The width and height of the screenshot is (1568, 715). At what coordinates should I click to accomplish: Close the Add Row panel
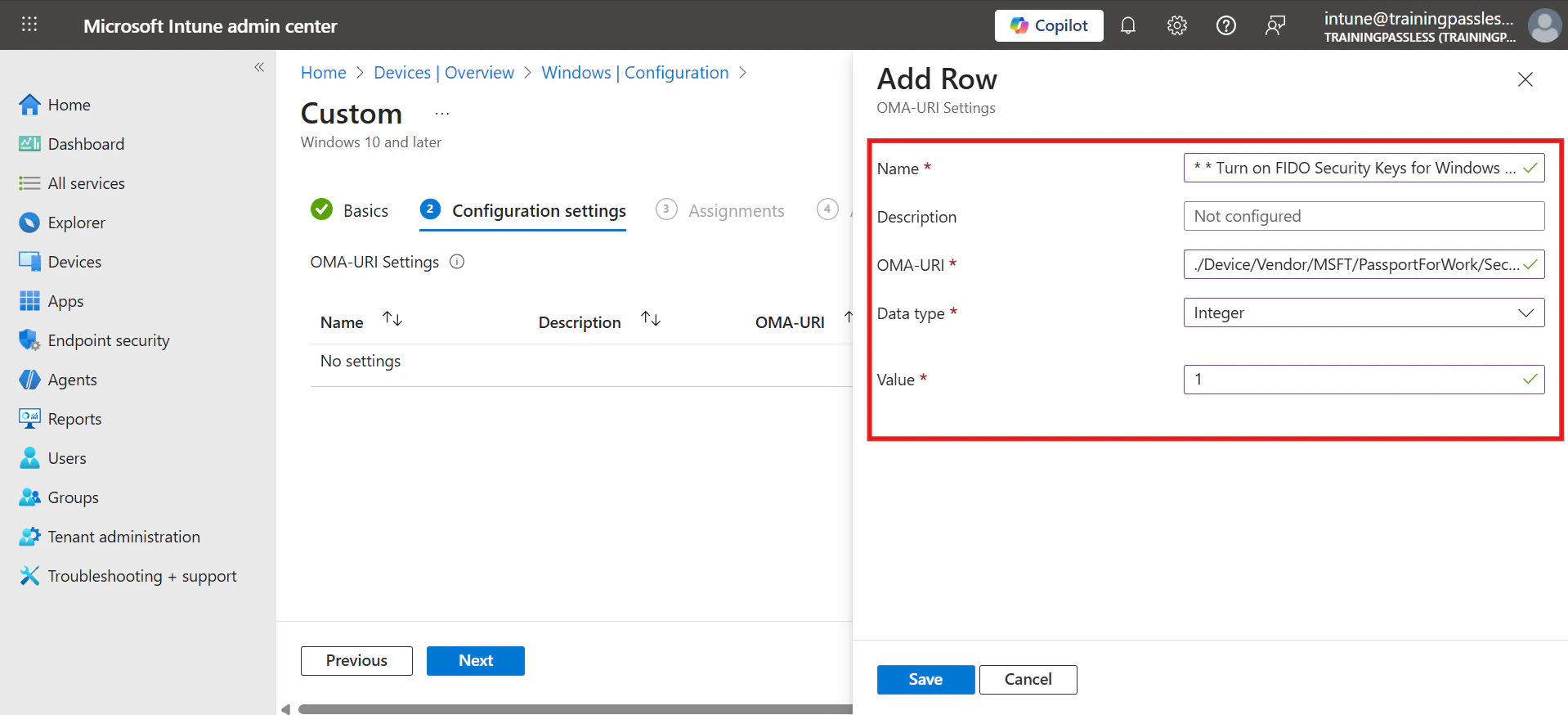[1525, 79]
